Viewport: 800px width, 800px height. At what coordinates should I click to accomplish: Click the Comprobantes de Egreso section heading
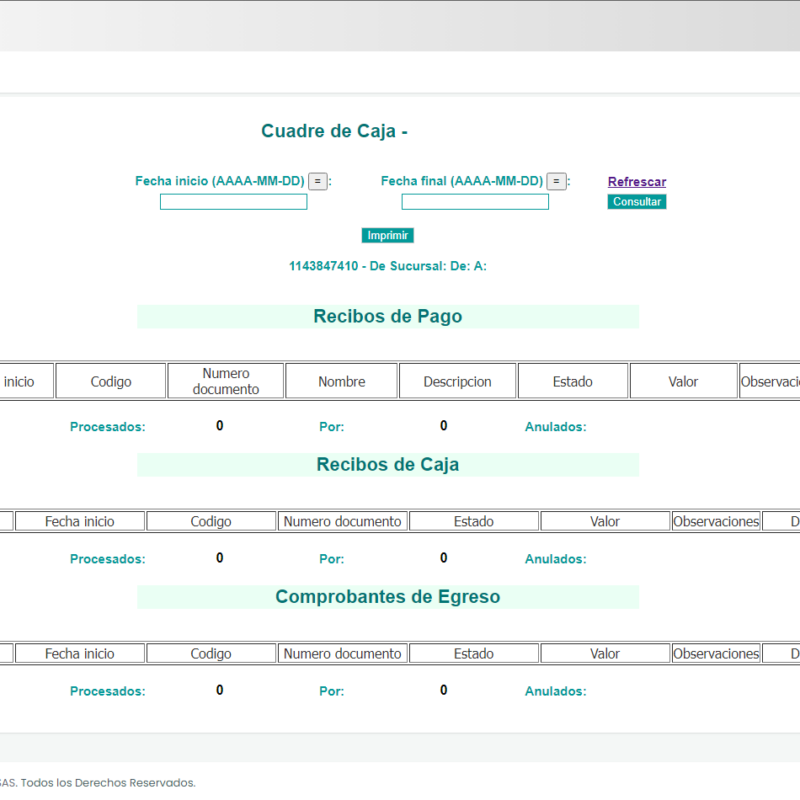(388, 597)
